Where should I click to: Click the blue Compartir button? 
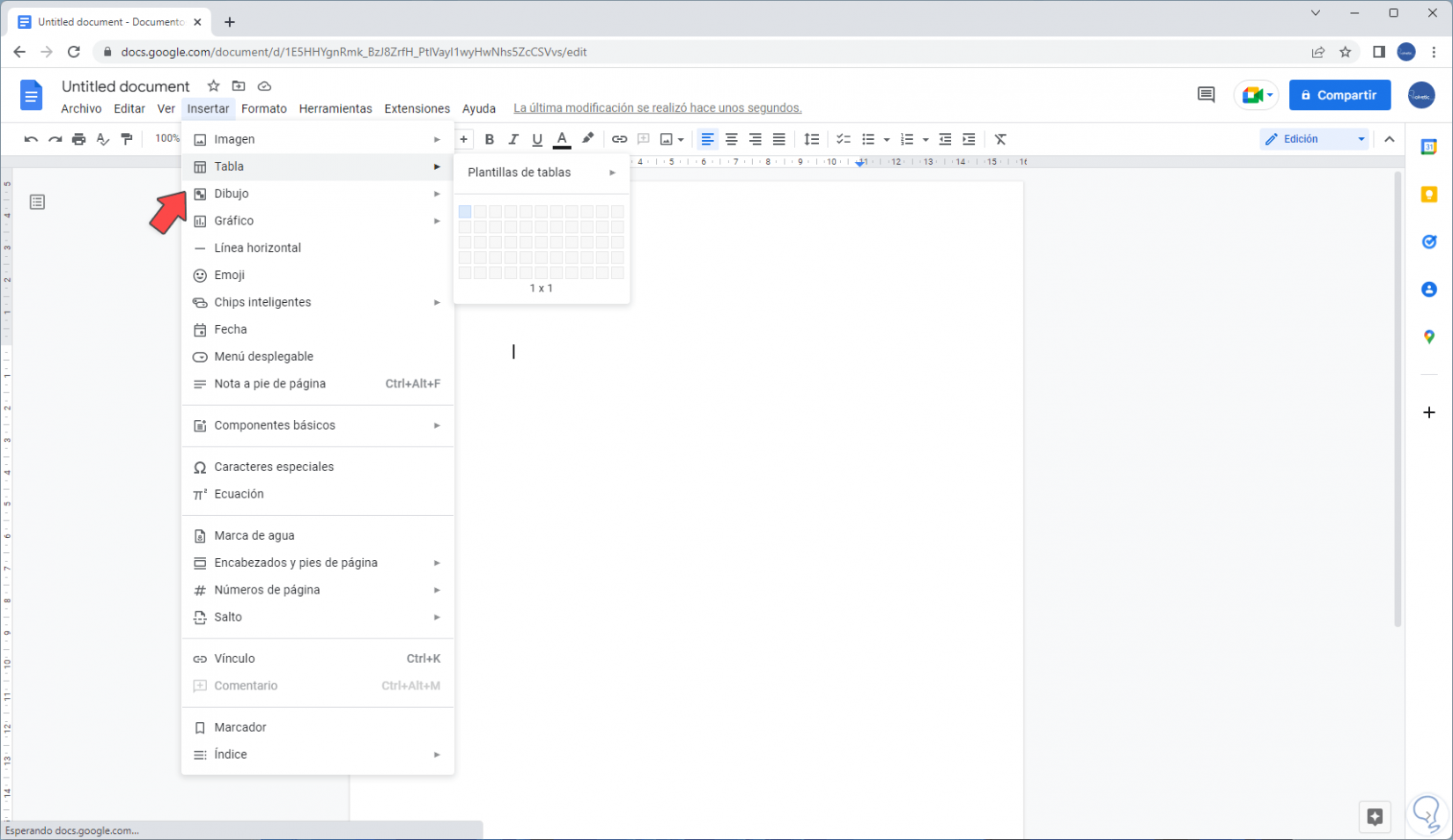1339,95
